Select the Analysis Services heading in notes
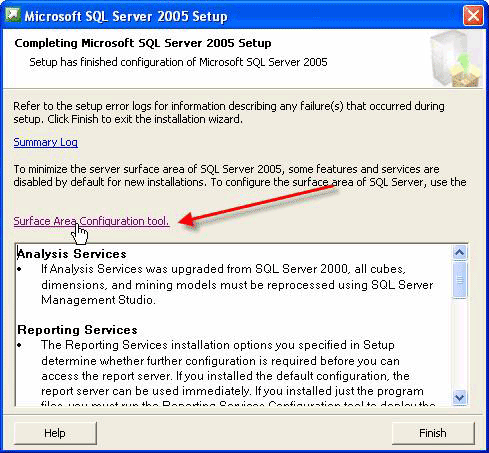The width and height of the screenshot is (489, 453). 72,254
